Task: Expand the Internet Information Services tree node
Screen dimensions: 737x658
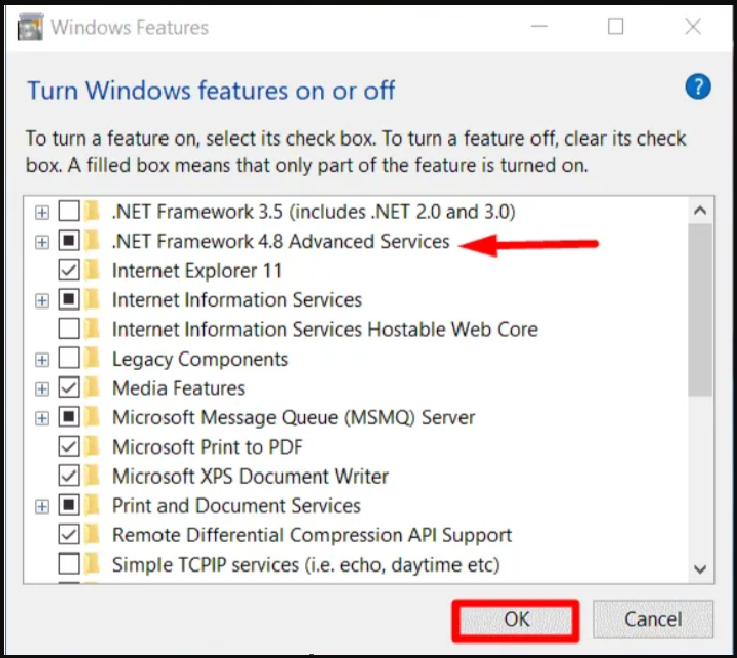Action: 41,300
